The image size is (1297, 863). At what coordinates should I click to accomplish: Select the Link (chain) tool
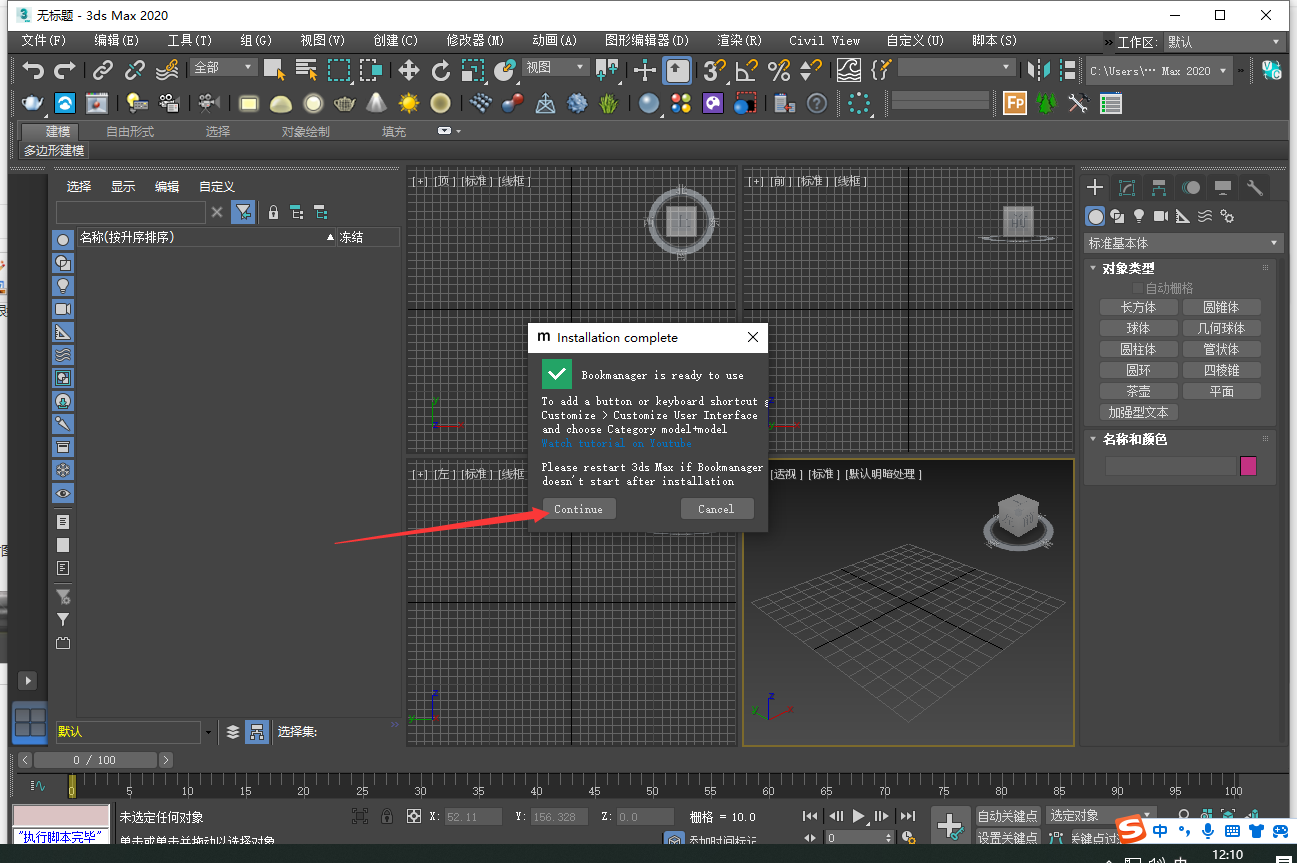coord(103,70)
